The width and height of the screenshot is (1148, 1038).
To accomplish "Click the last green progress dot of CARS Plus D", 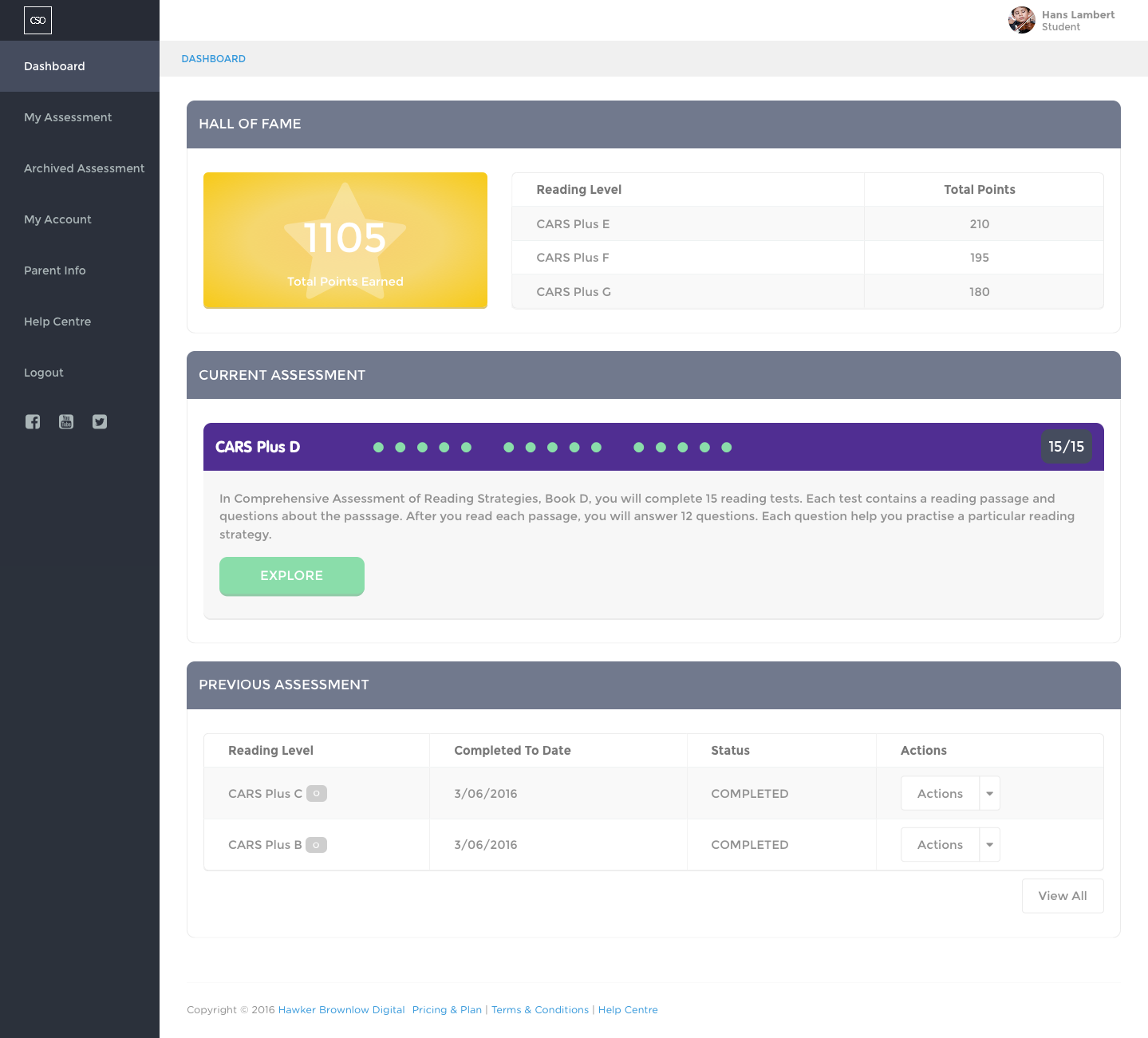I will tap(726, 448).
